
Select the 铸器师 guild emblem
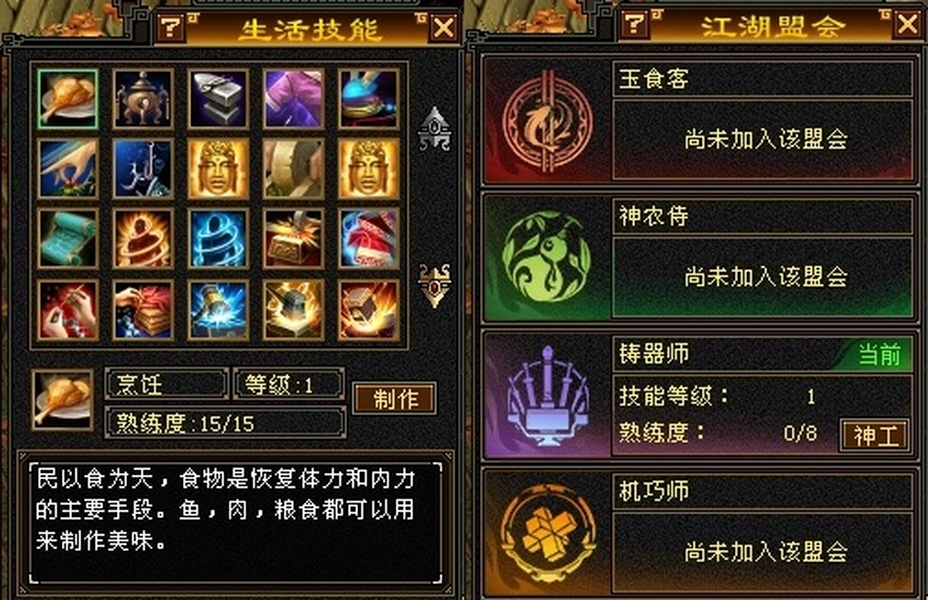click(547, 395)
